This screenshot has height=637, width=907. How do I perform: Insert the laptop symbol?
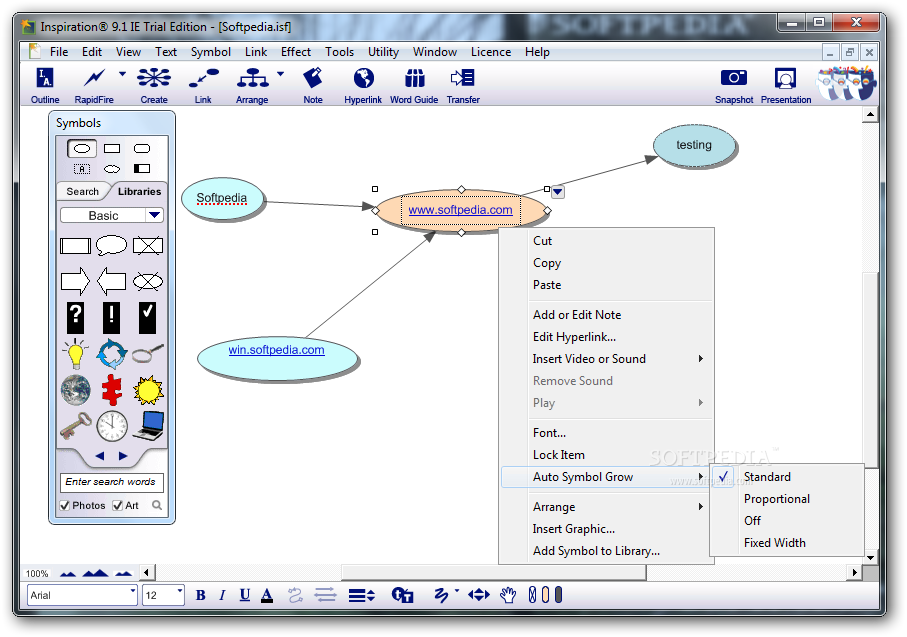[x=149, y=426]
